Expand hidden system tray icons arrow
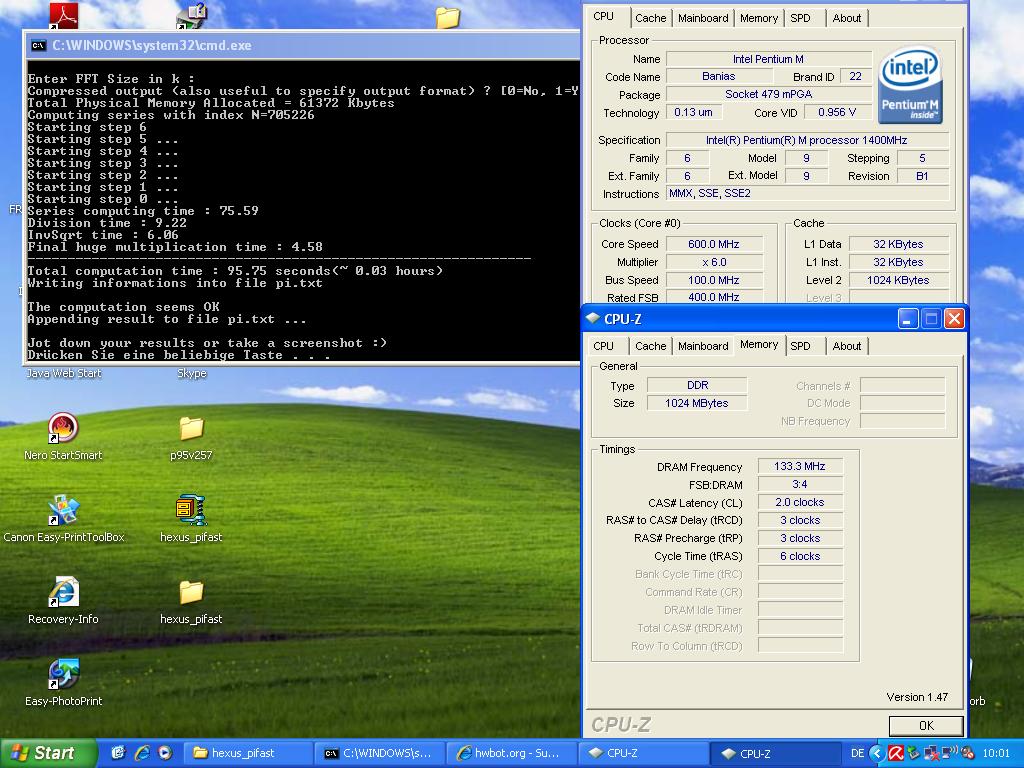The width and height of the screenshot is (1024, 768). (x=877, y=753)
